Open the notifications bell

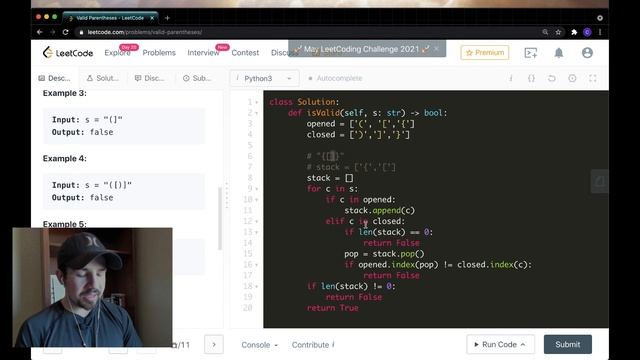point(559,53)
